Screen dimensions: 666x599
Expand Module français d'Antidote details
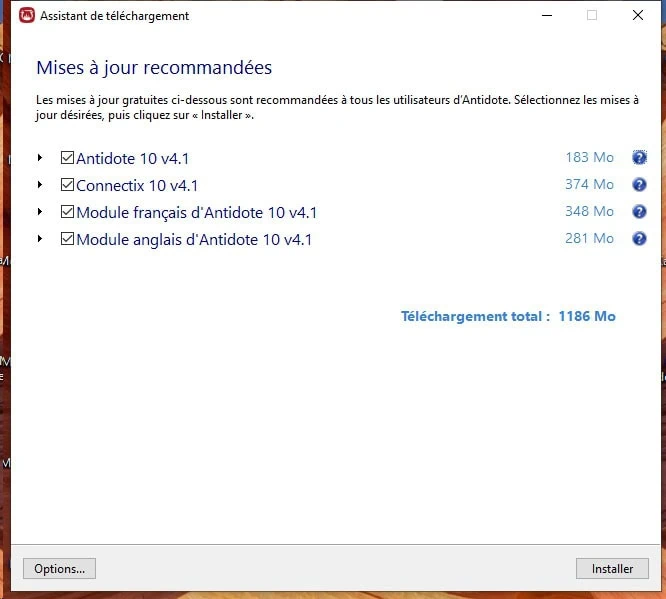41,212
